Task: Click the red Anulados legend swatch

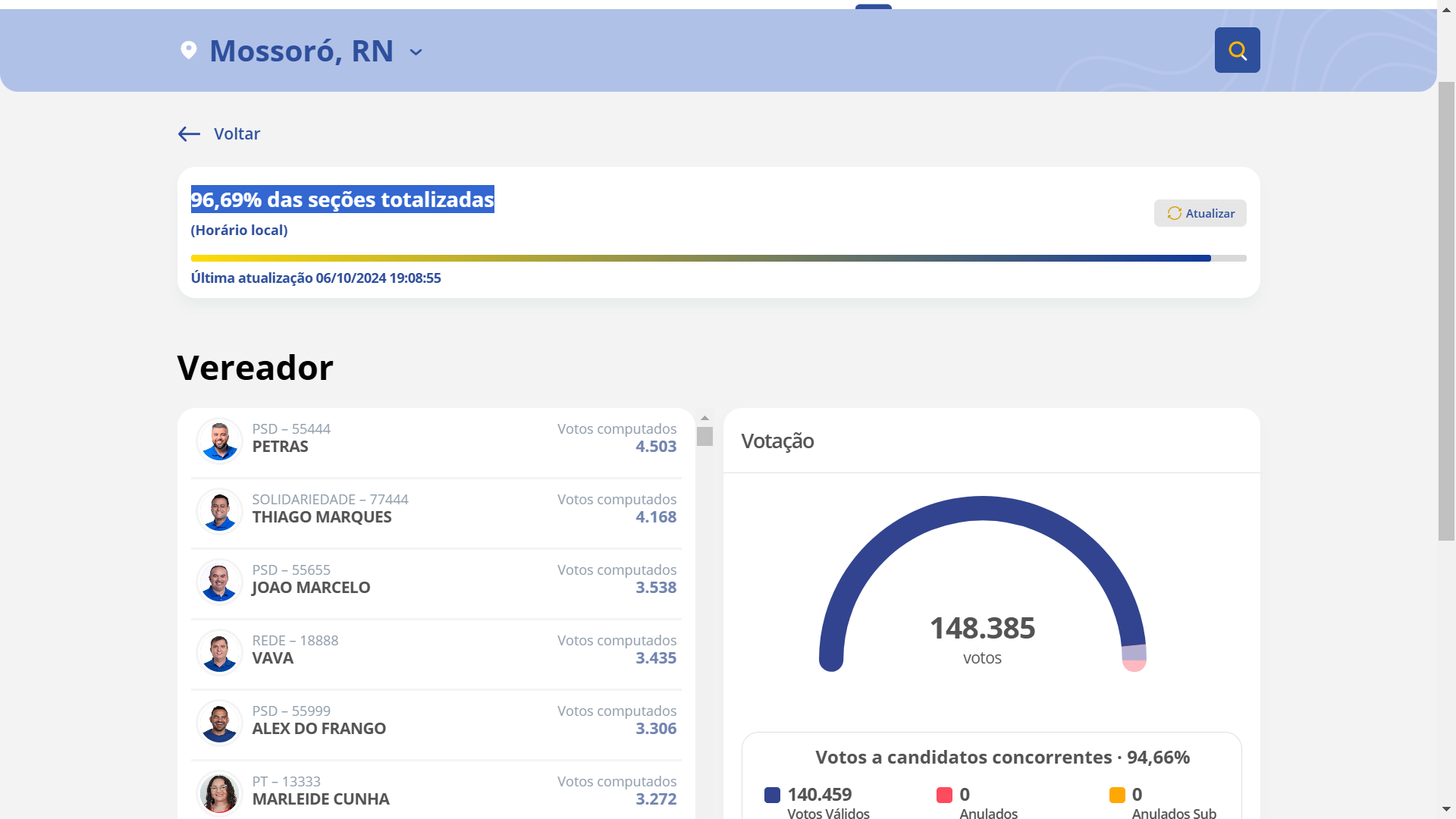Action: click(944, 795)
